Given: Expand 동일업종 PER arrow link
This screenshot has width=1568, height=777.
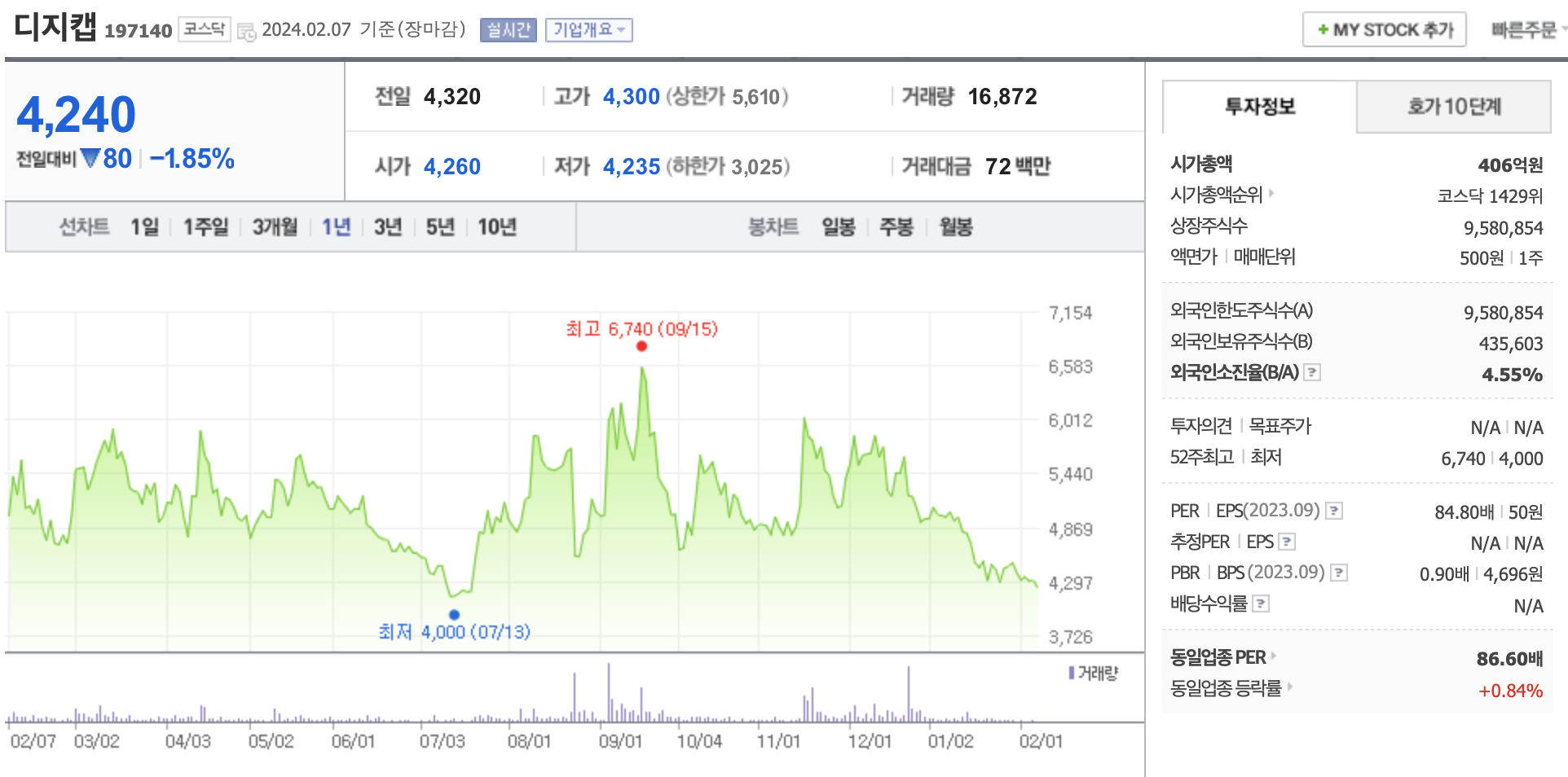Looking at the screenshot, I should 1273,656.
